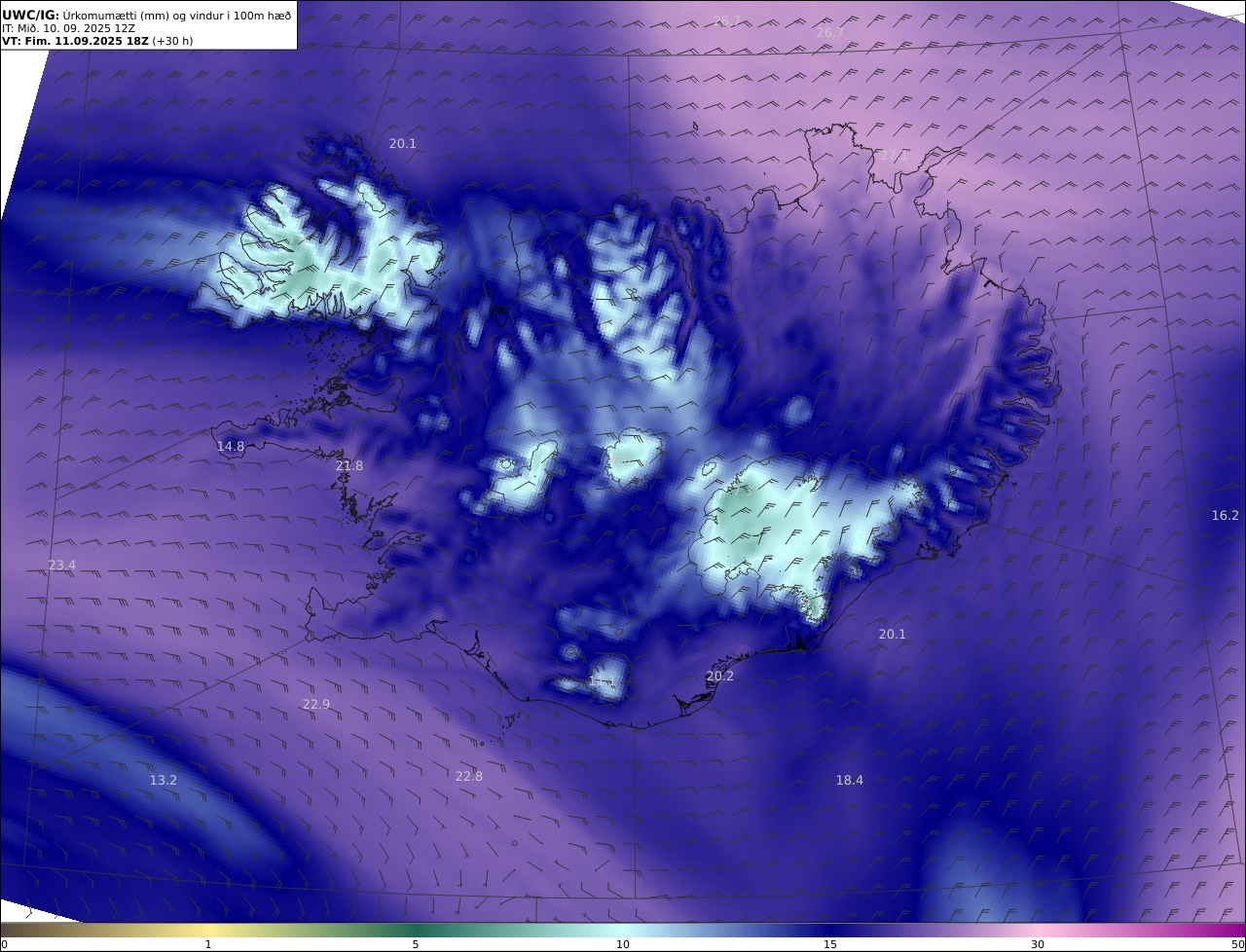
Task: Click the 'IT: Mið. 10. 09. 2025 12Z' line
Action: [69, 28]
